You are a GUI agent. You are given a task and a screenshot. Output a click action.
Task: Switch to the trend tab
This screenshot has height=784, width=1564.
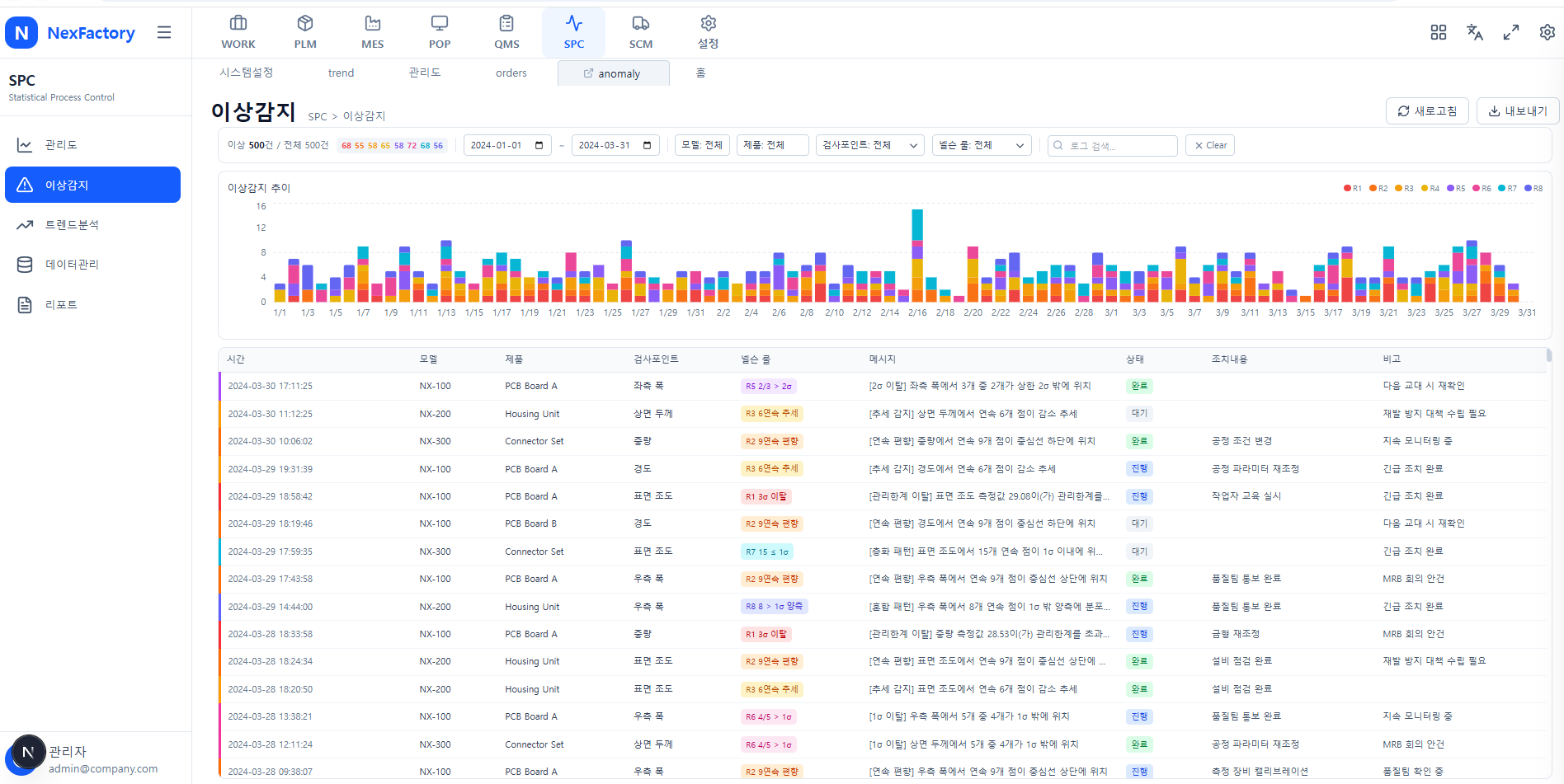tap(341, 73)
